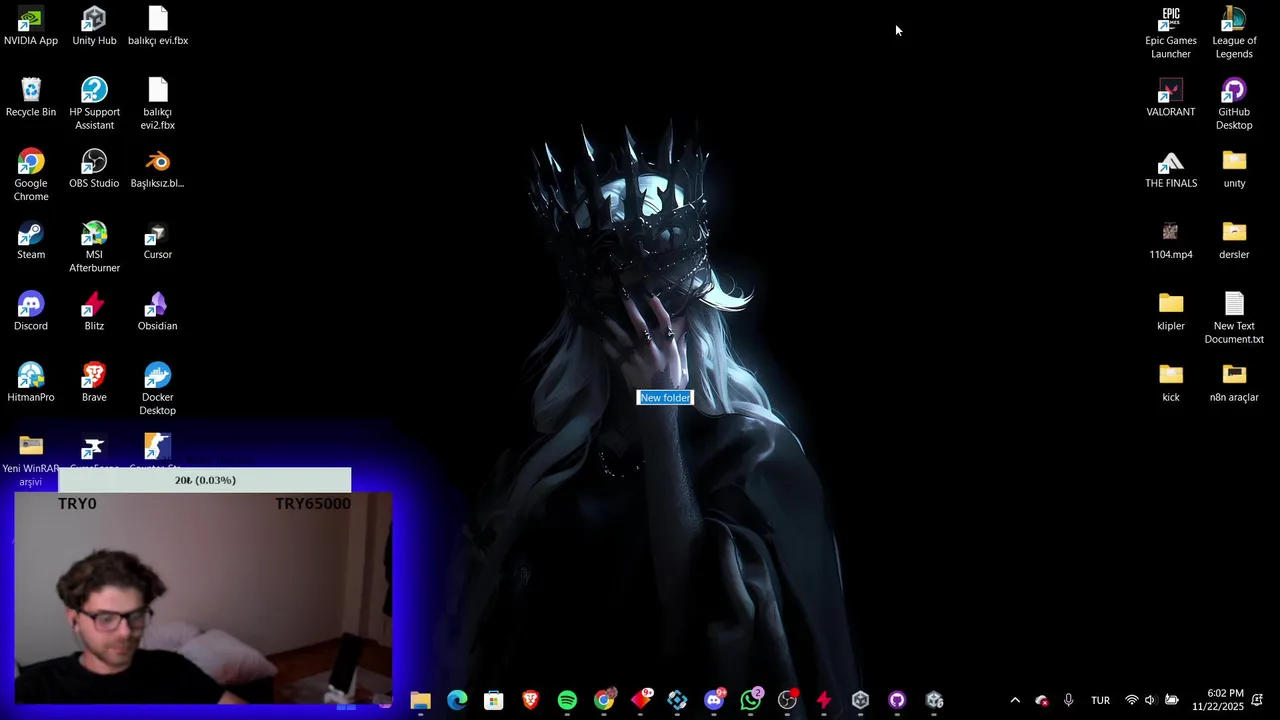This screenshot has width=1280, height=720.
Task: Open Discord desktop shortcut
Action: 31,312
